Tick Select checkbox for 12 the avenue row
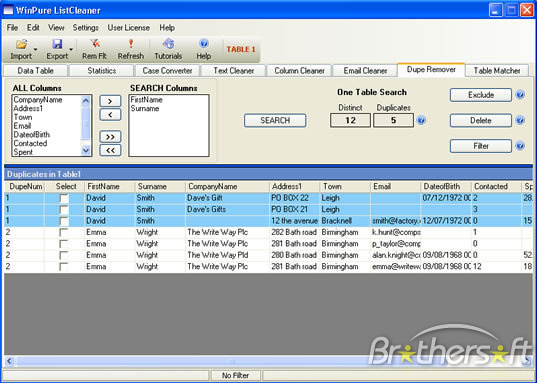The width and height of the screenshot is (537, 383). (64, 221)
